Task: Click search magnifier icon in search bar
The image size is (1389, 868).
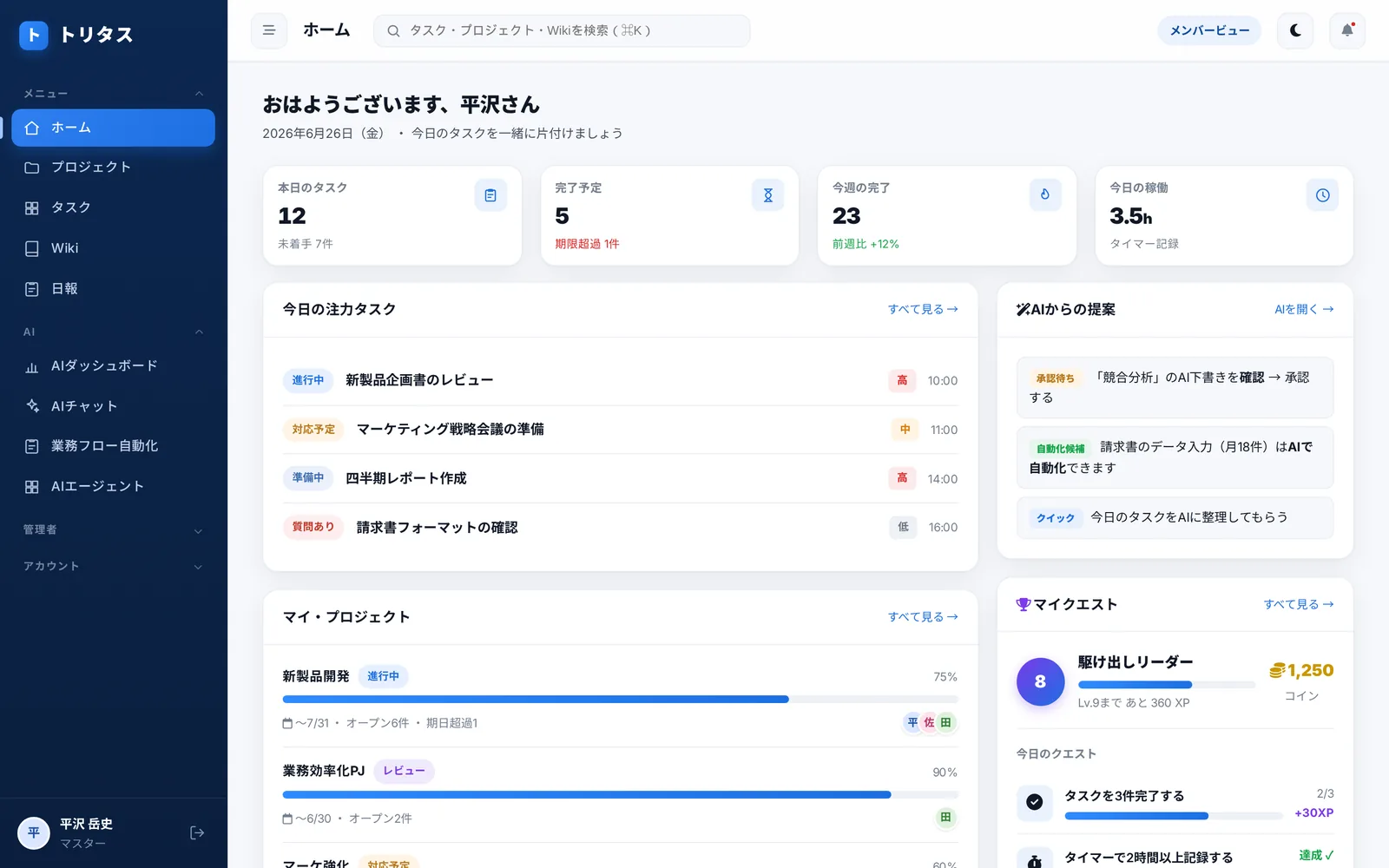Action: point(393,30)
